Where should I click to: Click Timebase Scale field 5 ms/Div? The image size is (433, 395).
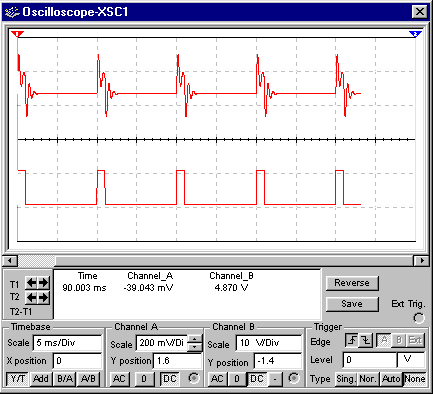tap(67, 343)
